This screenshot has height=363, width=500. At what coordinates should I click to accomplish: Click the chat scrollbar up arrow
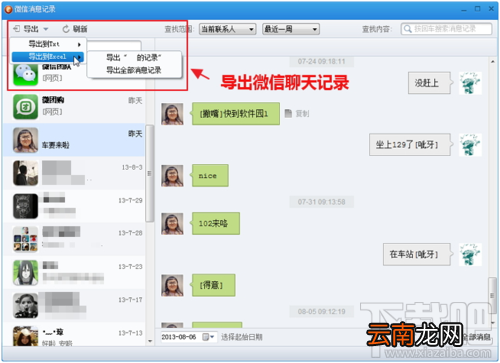point(493,62)
